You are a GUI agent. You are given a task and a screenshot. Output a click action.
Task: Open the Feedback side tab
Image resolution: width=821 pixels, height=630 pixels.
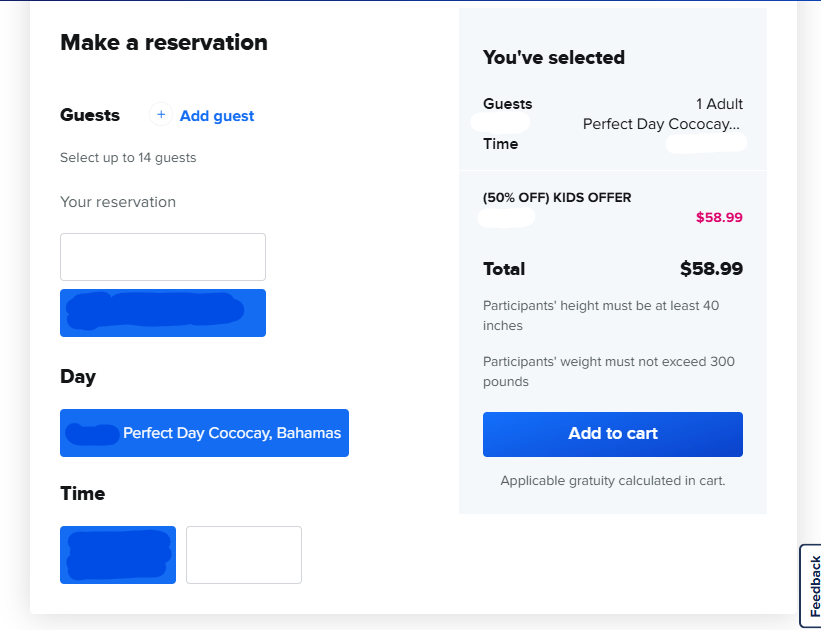[812, 586]
